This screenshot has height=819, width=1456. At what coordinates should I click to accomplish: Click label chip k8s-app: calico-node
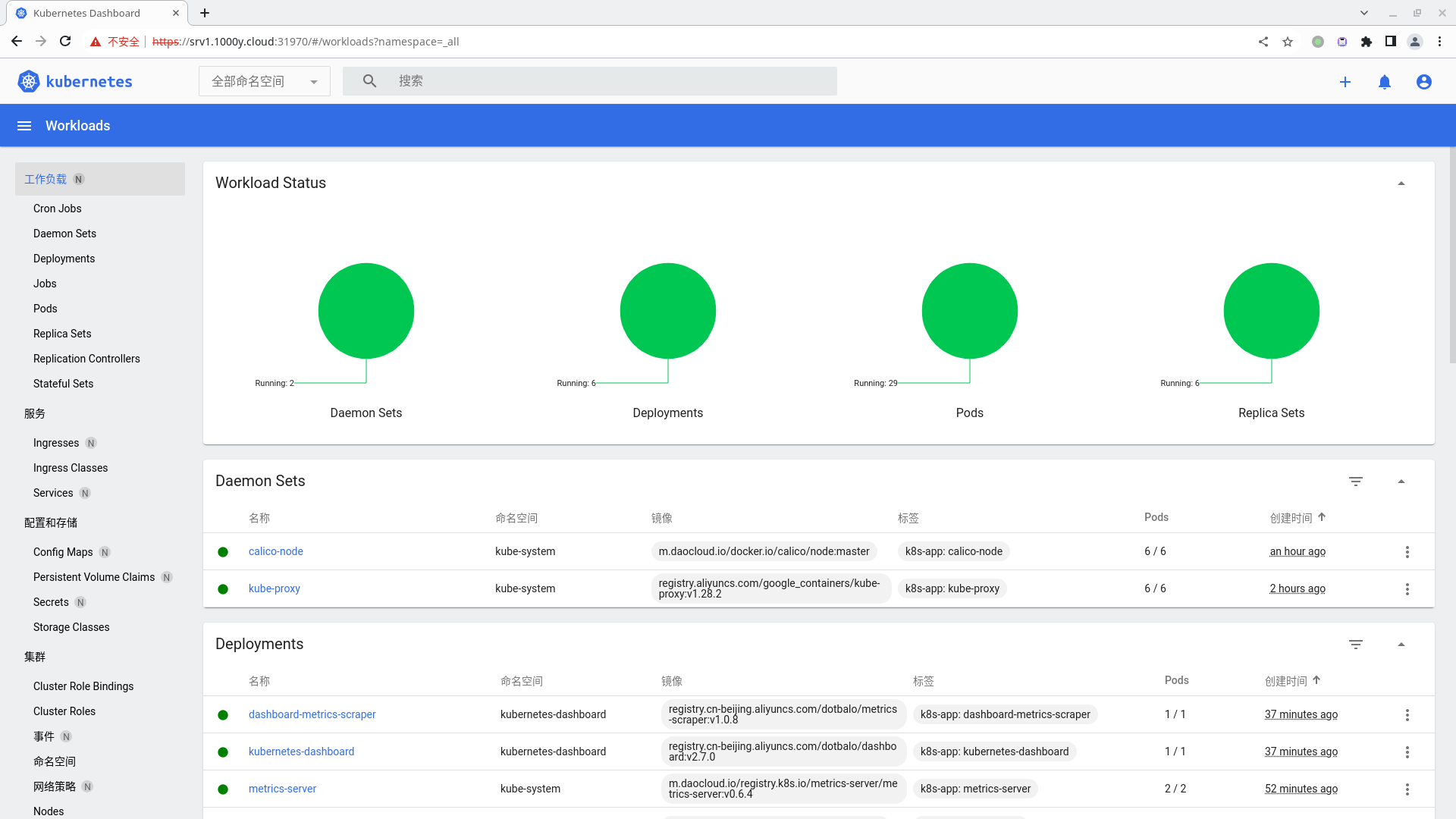pos(954,551)
